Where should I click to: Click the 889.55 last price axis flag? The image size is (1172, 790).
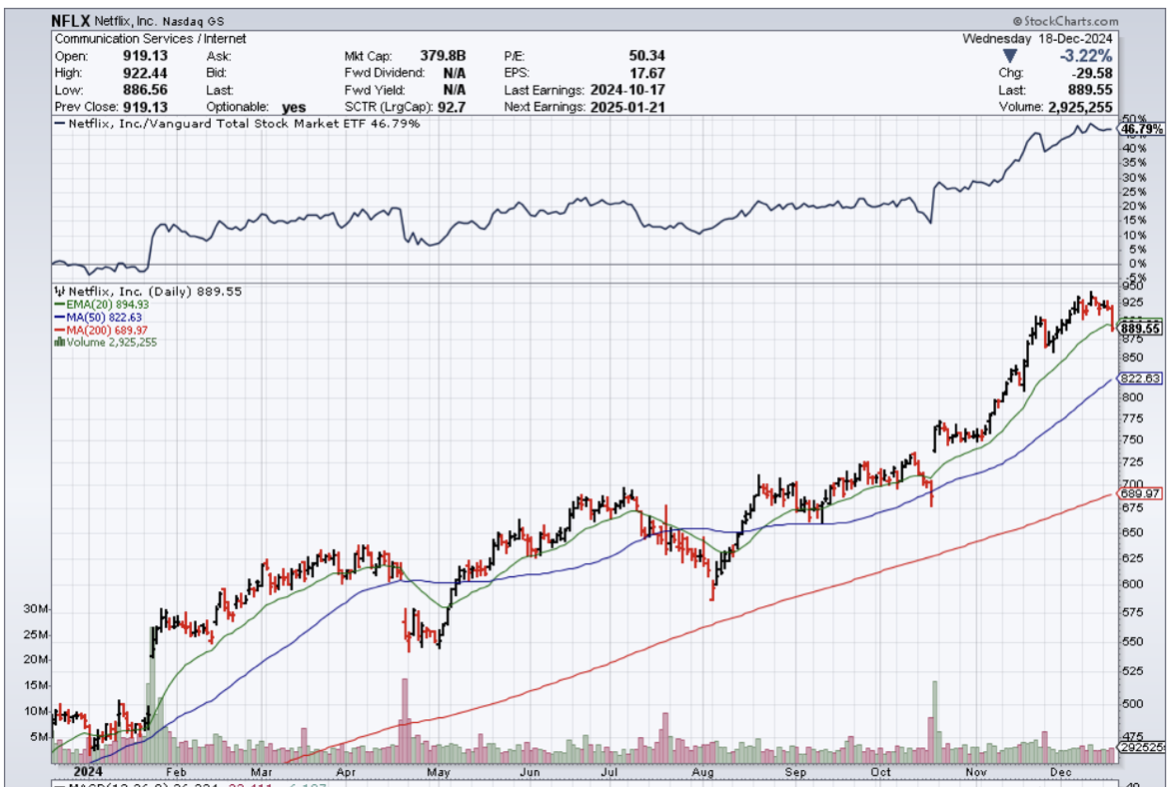coord(1140,328)
